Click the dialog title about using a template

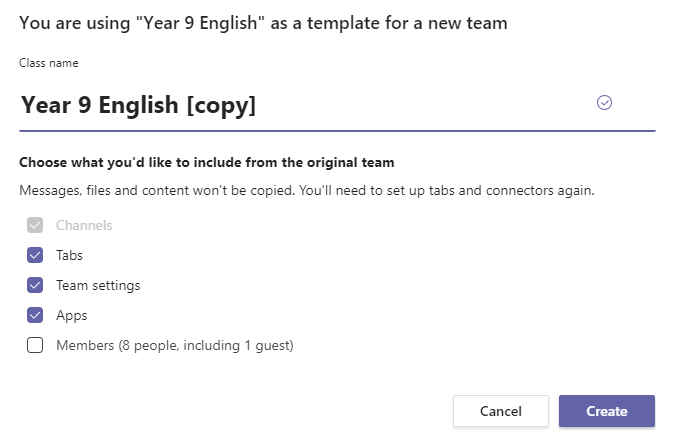(263, 23)
